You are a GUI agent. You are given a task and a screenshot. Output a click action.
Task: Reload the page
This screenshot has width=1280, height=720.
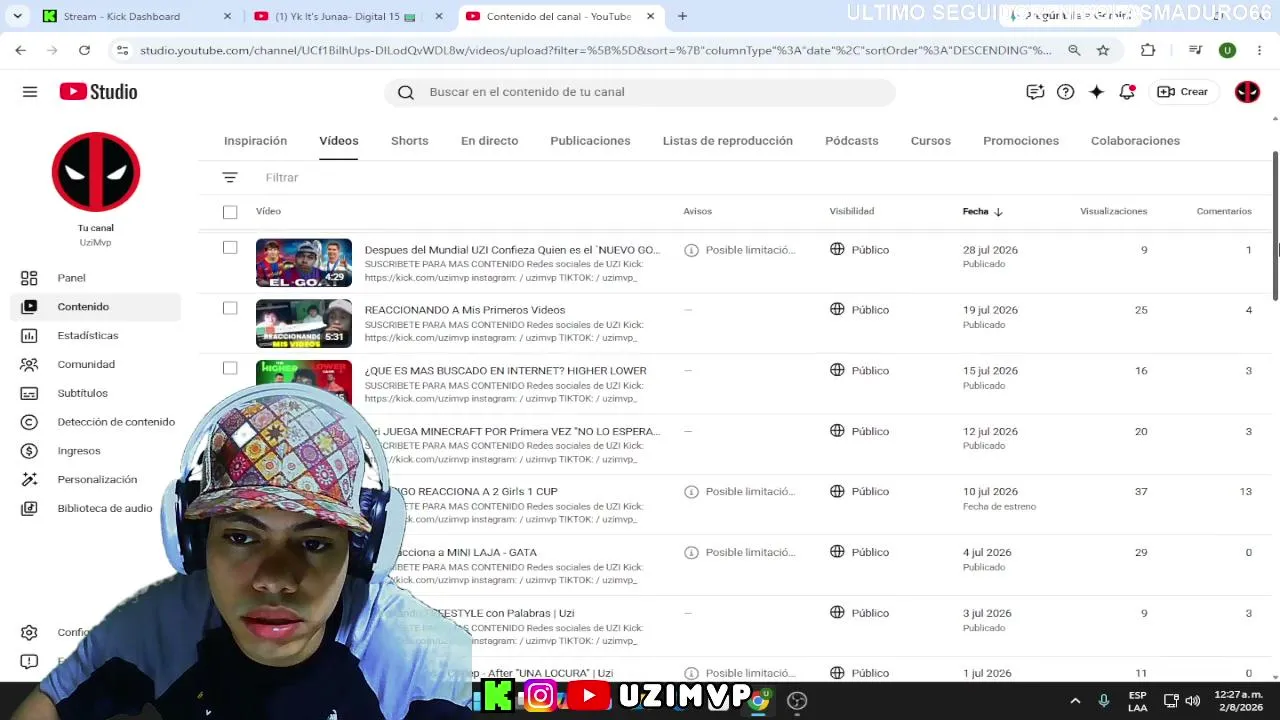coord(84,50)
